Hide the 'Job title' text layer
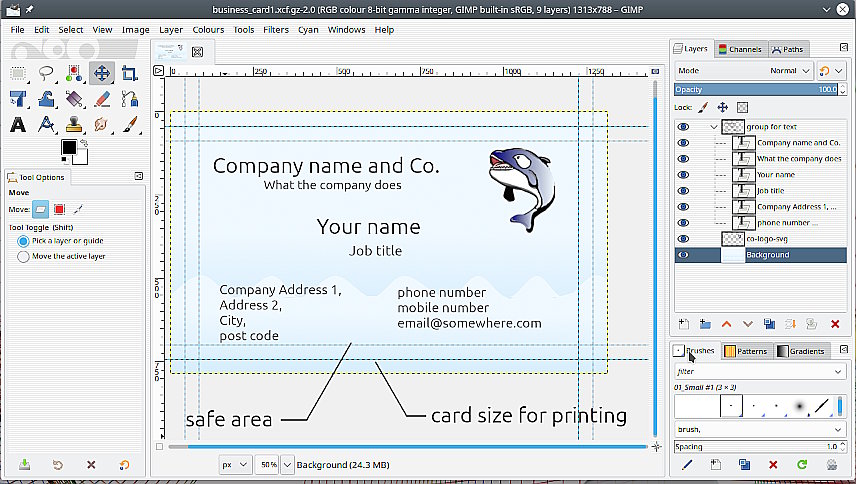 [x=683, y=191]
